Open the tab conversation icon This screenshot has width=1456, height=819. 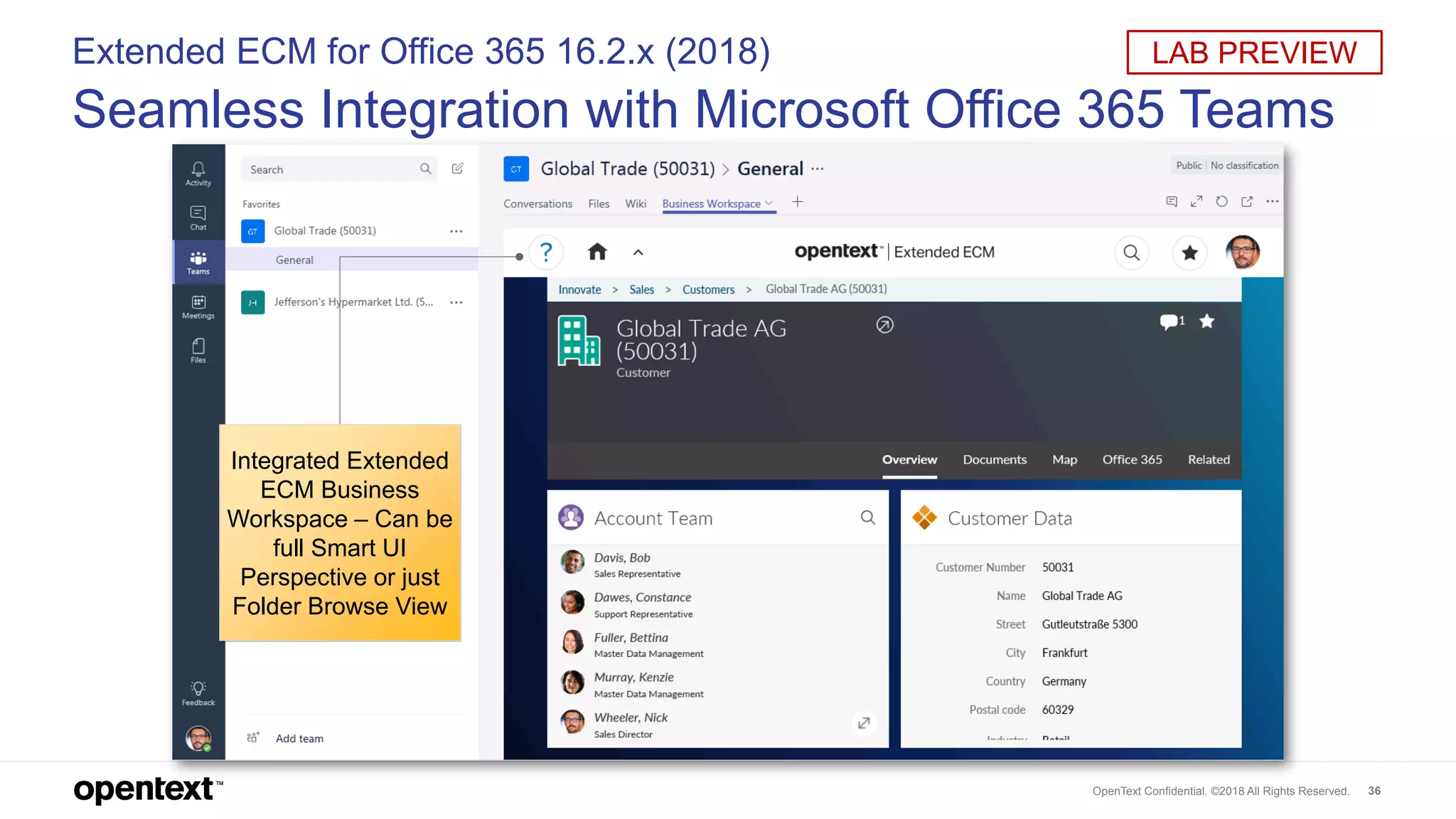pyautogui.click(x=1172, y=201)
